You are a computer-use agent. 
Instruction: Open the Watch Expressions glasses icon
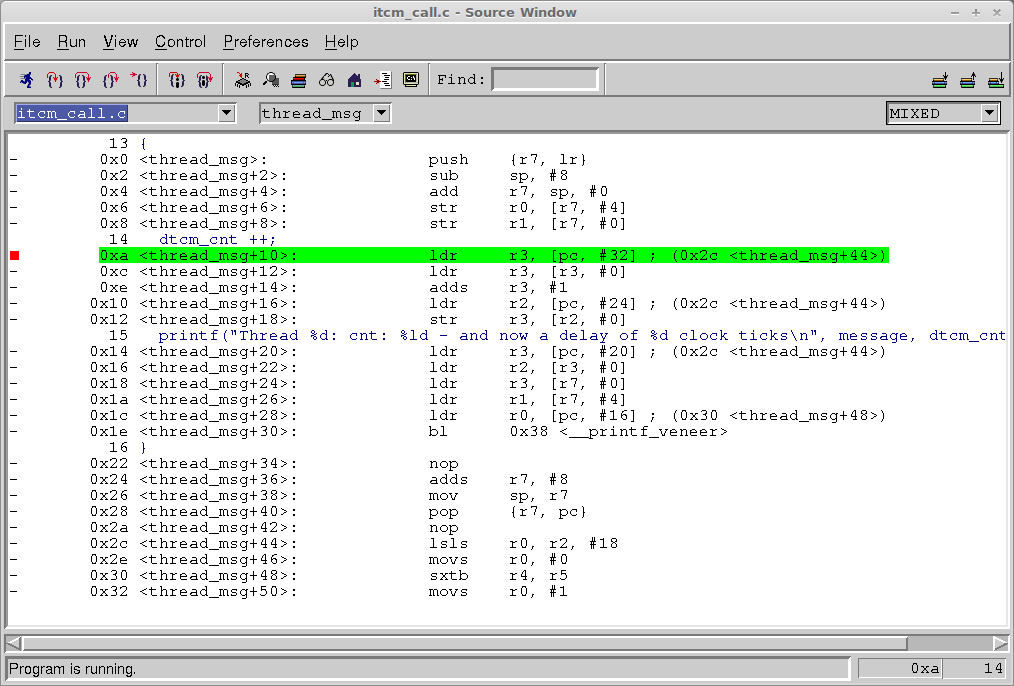tap(327, 80)
